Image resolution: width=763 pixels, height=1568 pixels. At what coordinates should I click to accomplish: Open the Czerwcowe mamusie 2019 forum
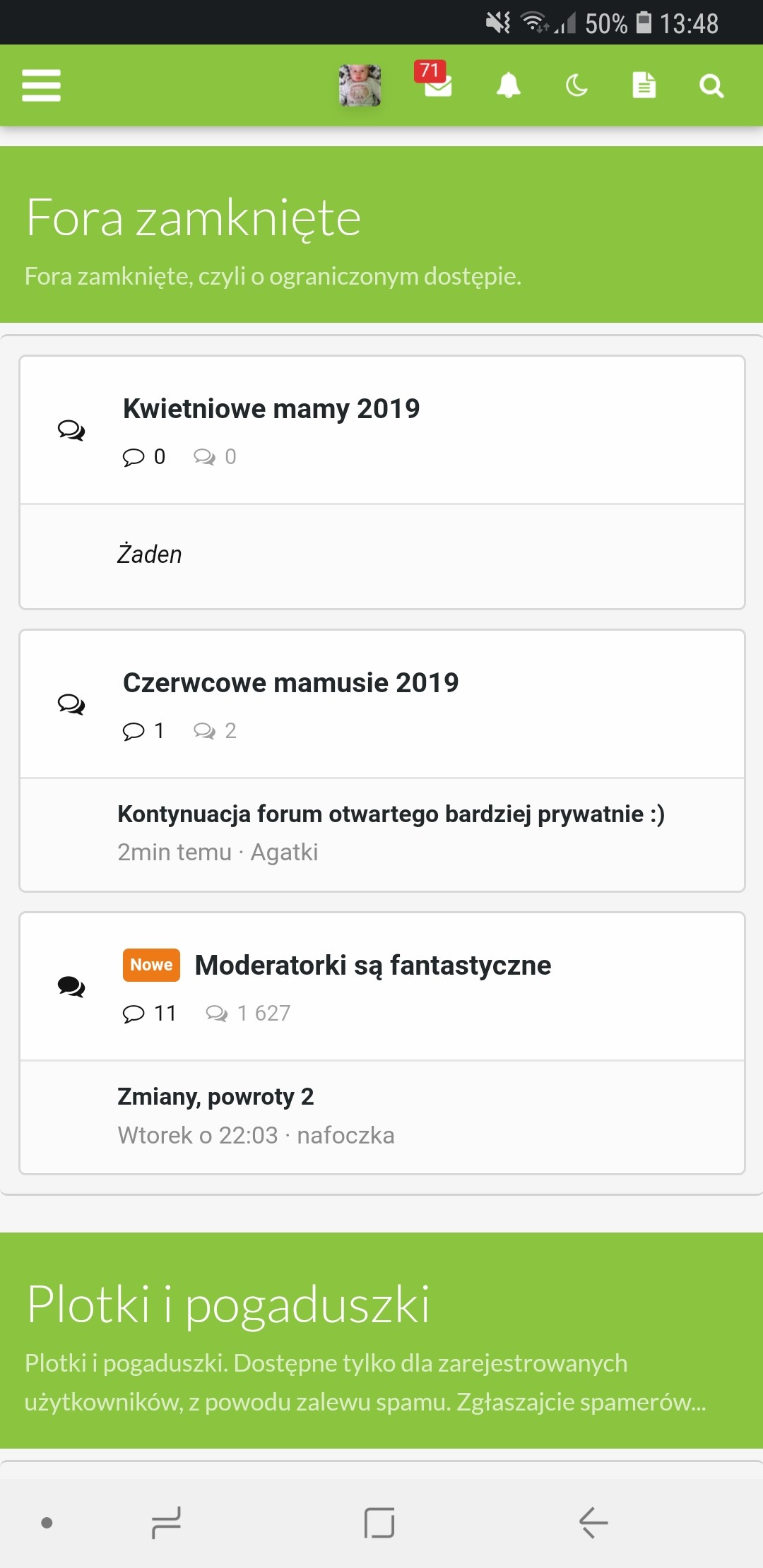(290, 683)
